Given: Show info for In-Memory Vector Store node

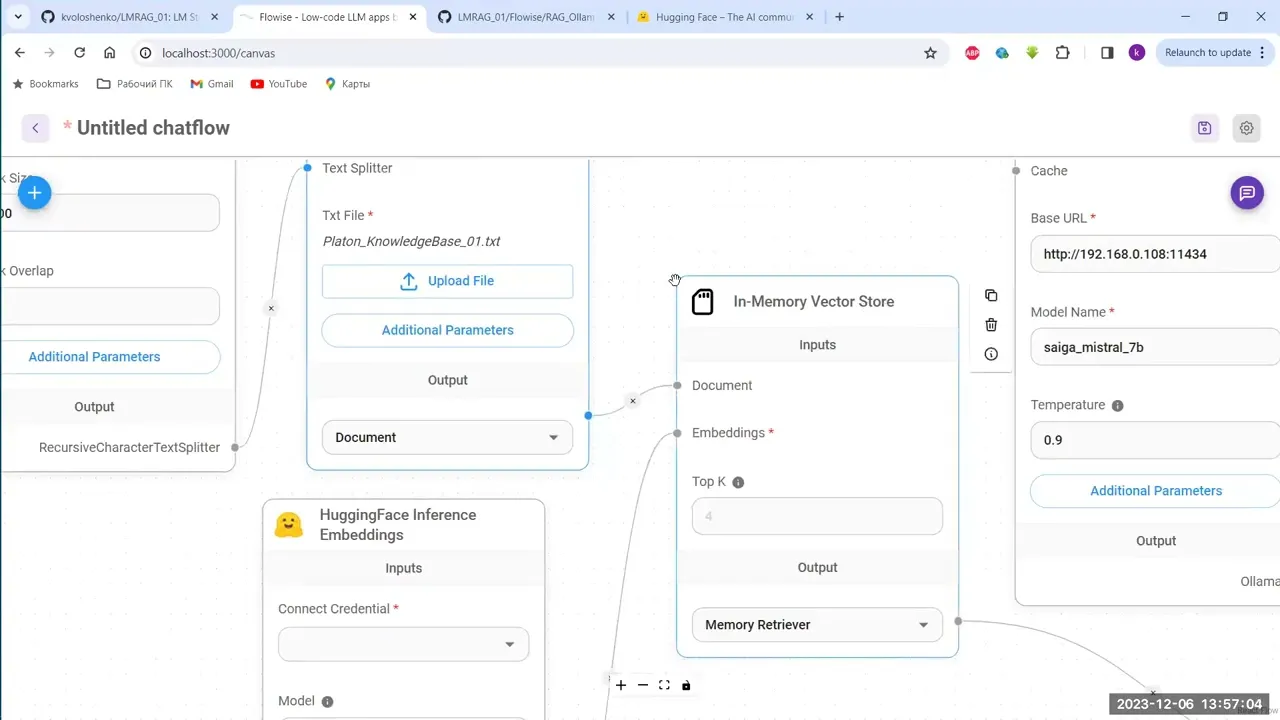Looking at the screenshot, I should click(x=991, y=354).
